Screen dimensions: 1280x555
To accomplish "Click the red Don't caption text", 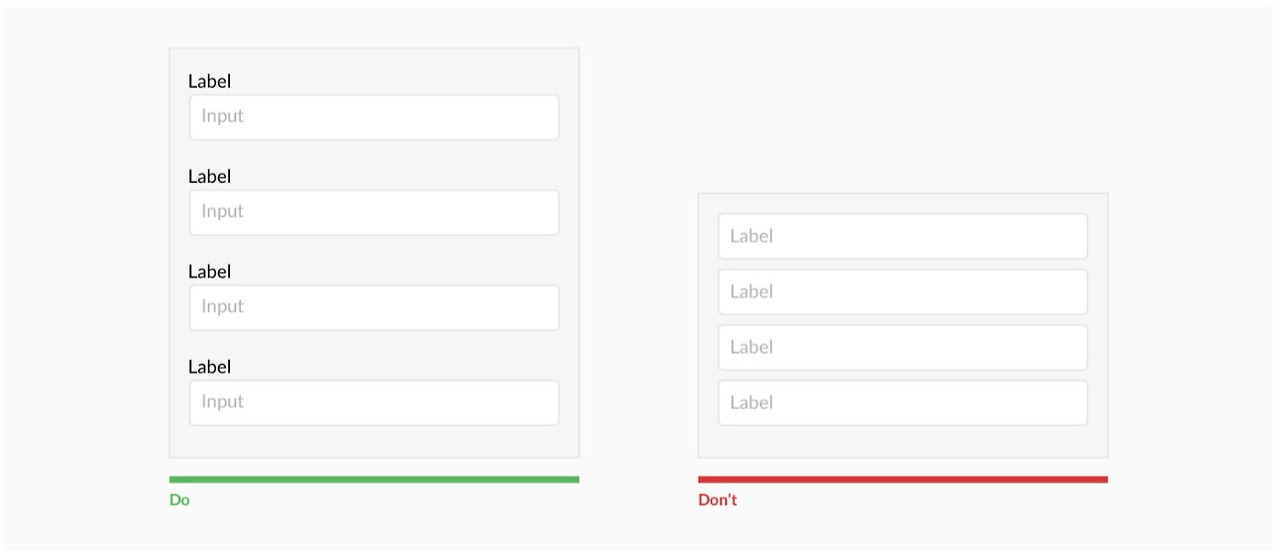I will tap(717, 499).
